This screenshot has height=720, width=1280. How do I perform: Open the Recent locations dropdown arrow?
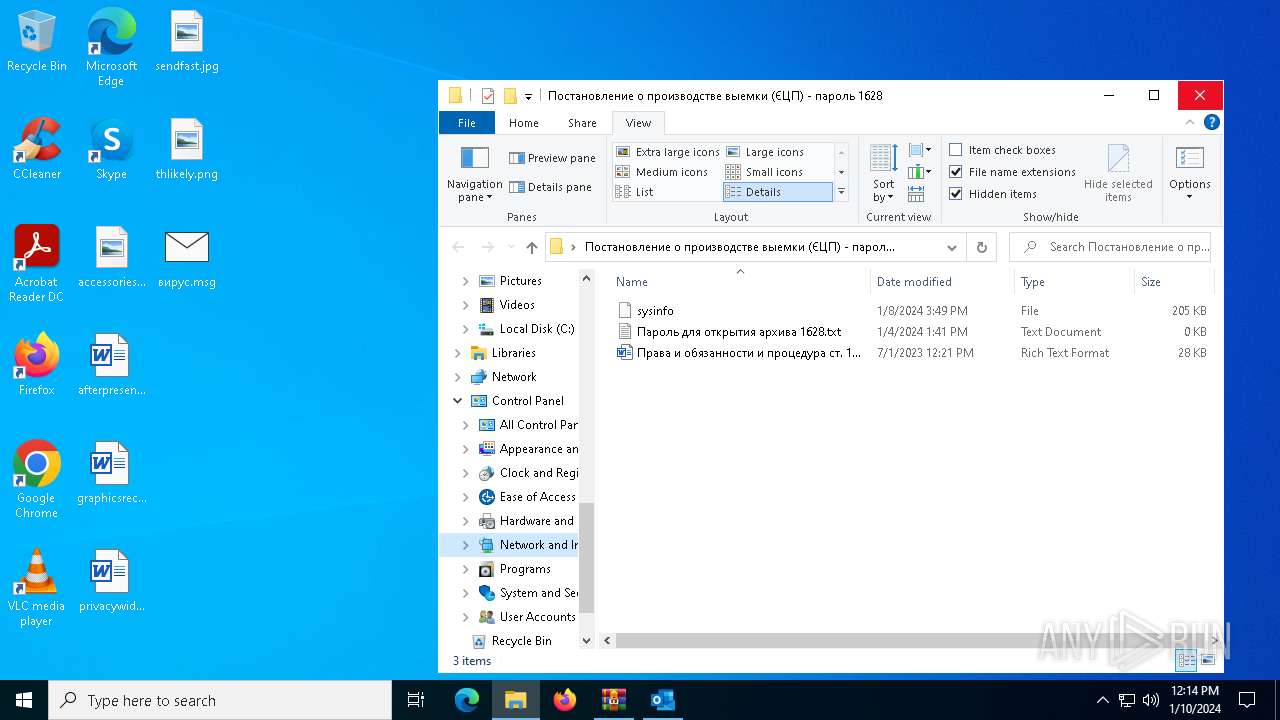[512, 247]
